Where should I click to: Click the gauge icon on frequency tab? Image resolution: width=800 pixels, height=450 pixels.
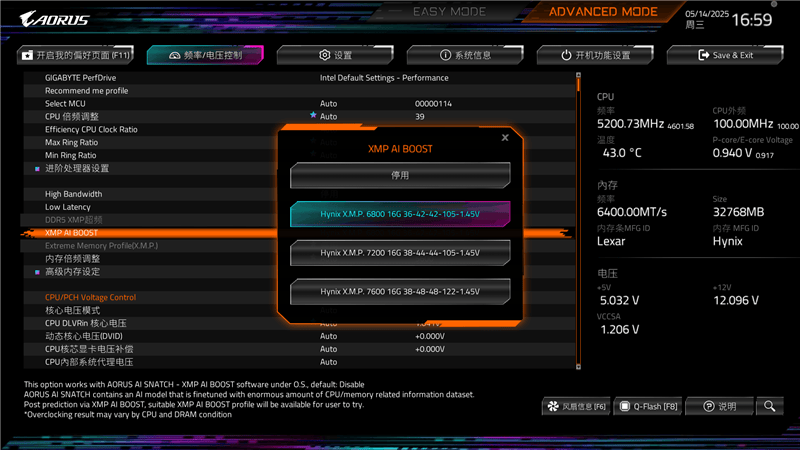pos(174,55)
